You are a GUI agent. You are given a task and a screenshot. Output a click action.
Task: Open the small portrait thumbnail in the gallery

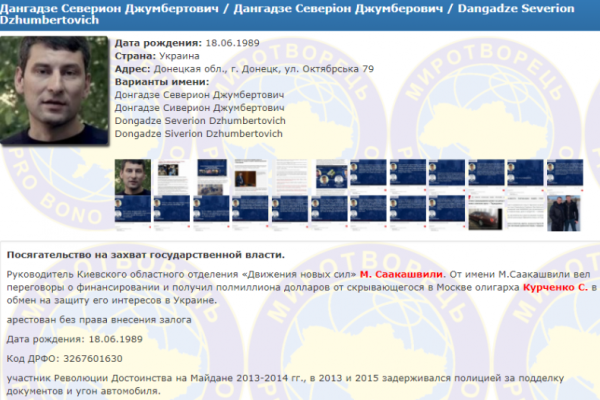click(133, 177)
